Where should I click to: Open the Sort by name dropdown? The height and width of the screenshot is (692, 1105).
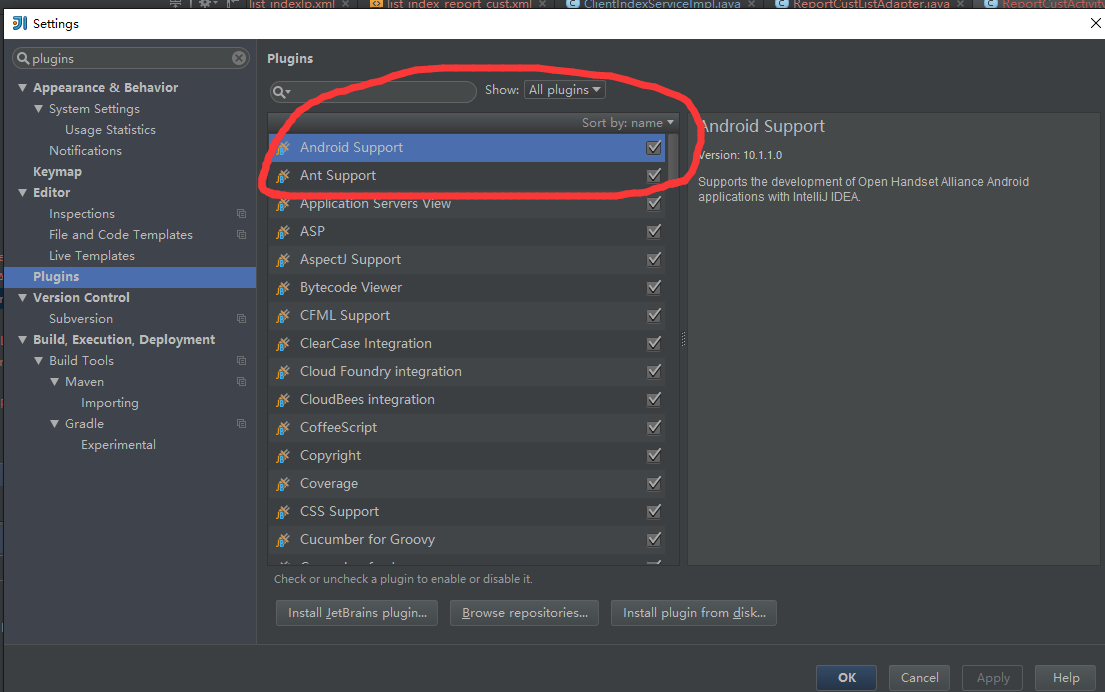click(627, 123)
